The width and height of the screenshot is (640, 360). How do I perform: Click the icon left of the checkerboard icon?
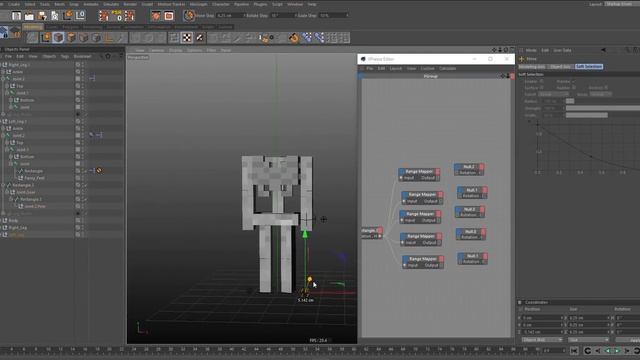[174, 38]
